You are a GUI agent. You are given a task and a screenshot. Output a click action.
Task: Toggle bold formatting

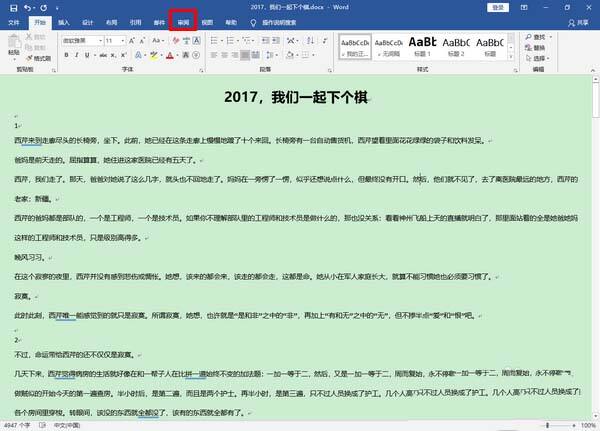coord(66,56)
